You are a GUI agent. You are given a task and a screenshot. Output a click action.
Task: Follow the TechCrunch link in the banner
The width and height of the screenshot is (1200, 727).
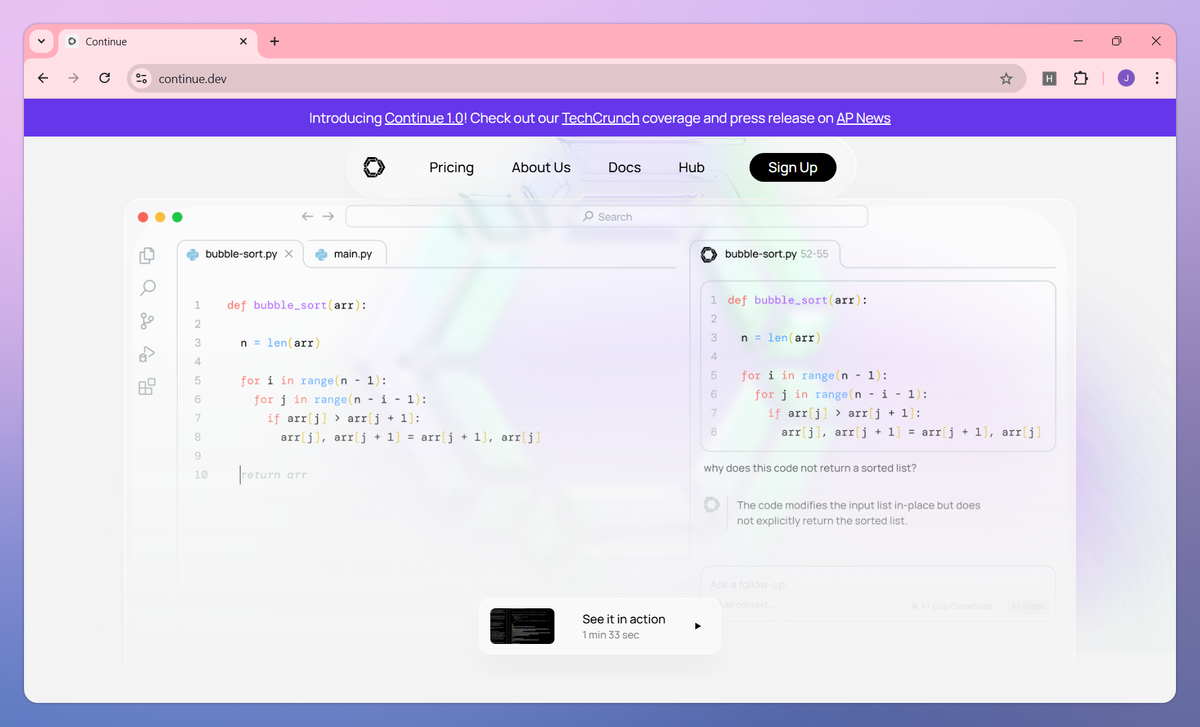coord(600,118)
